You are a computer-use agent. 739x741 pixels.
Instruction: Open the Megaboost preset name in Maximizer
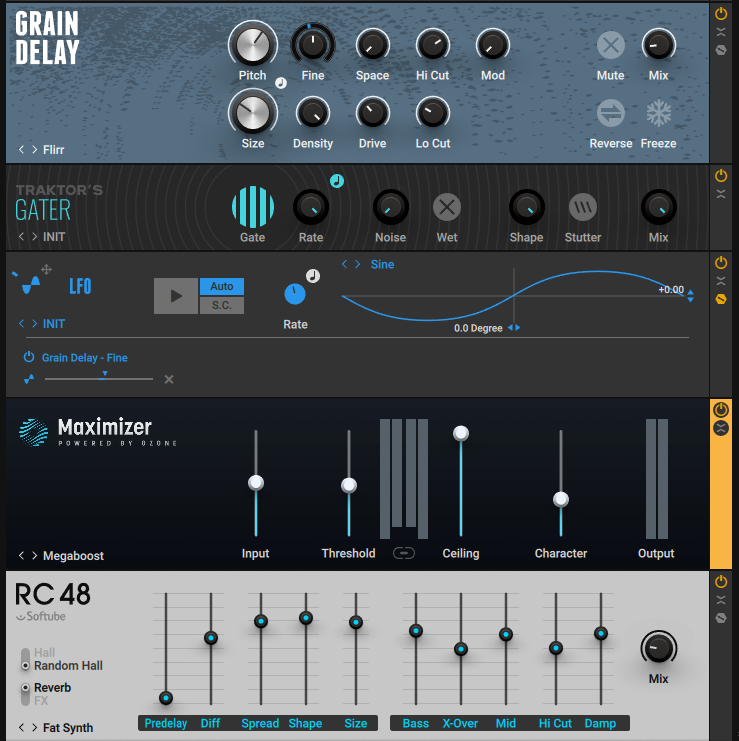tap(73, 556)
